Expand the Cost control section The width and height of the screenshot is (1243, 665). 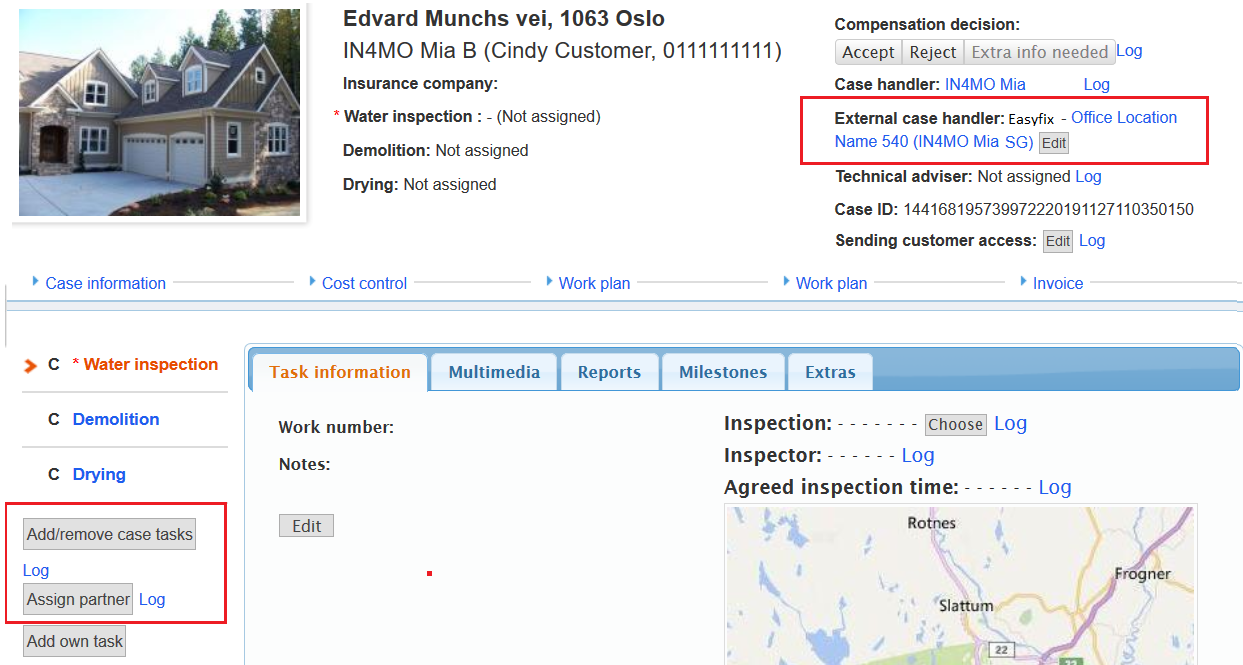point(364,283)
